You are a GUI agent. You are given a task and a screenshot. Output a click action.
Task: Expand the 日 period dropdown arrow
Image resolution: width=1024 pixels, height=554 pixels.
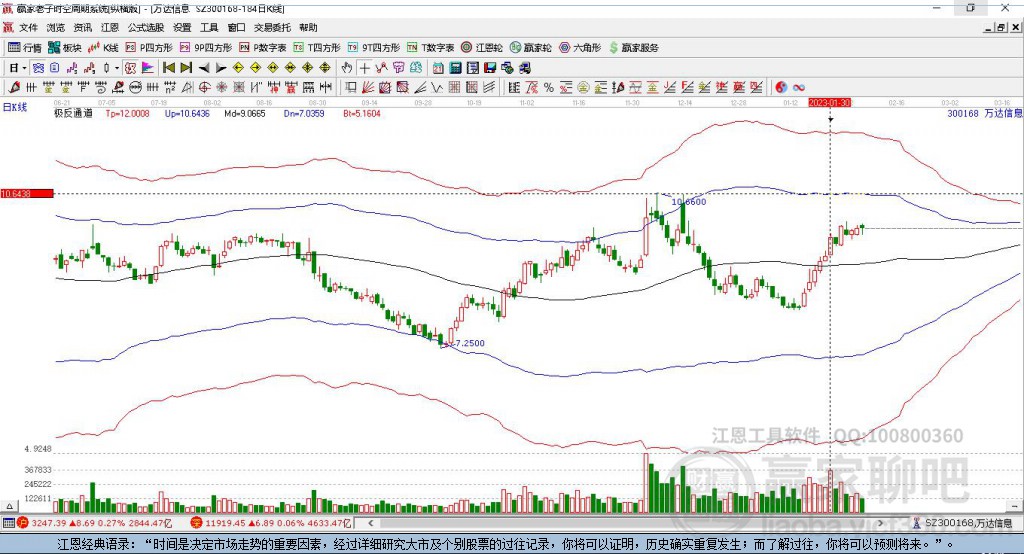tap(24, 68)
